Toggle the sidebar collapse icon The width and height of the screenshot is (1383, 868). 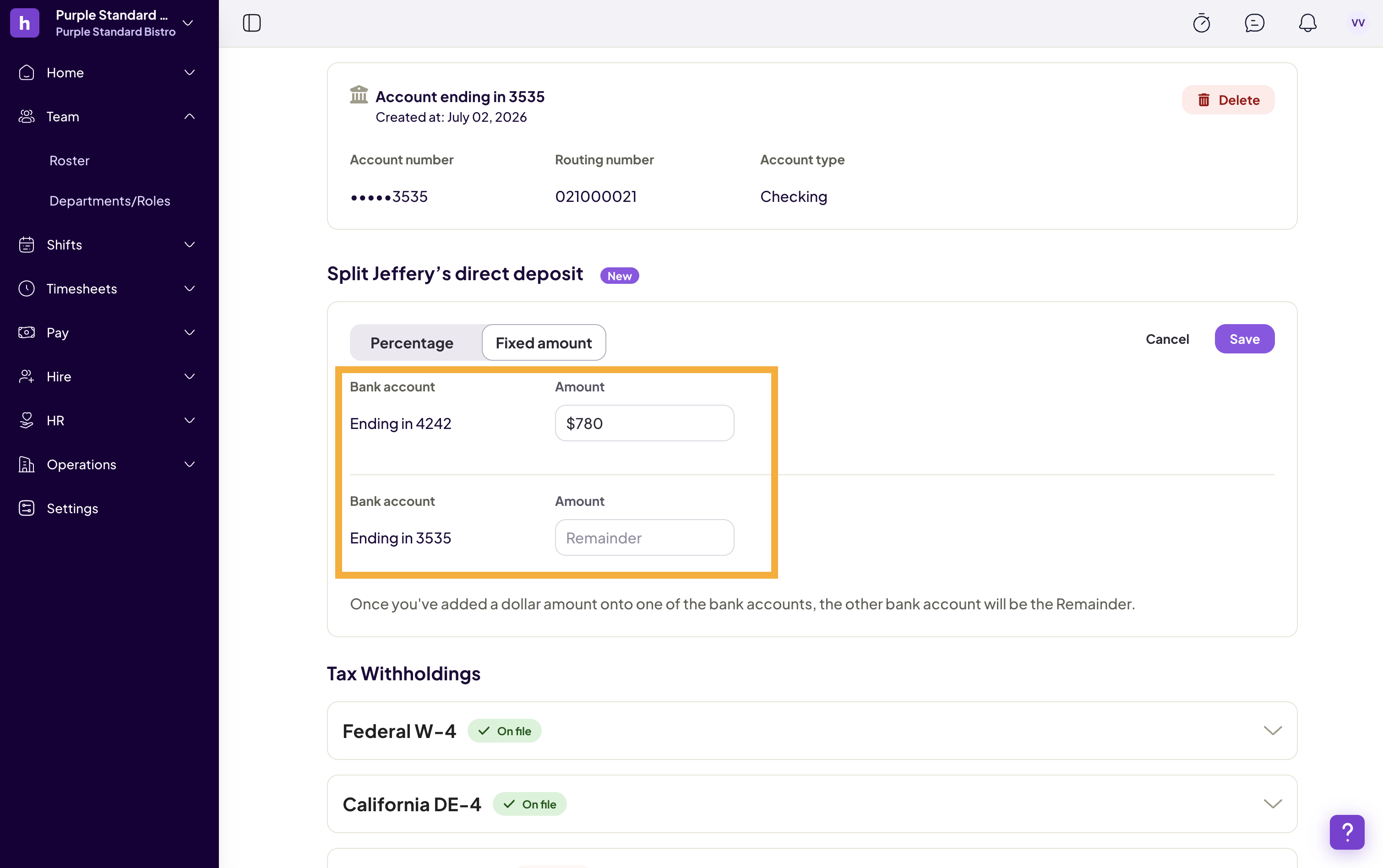(x=251, y=23)
